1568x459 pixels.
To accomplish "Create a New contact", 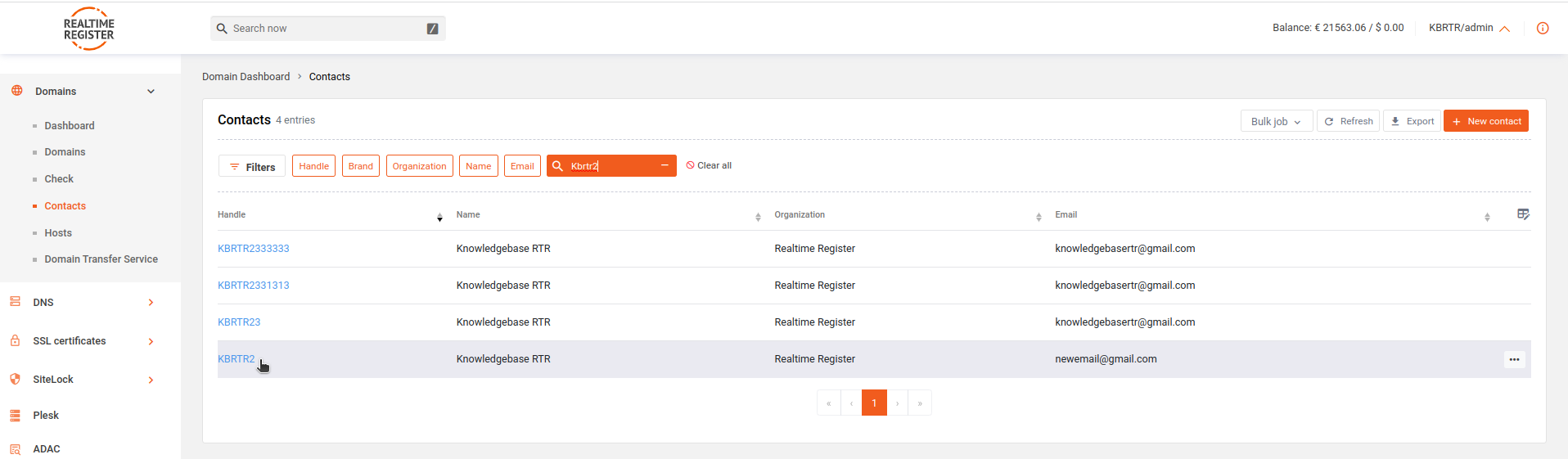I will [x=1486, y=121].
